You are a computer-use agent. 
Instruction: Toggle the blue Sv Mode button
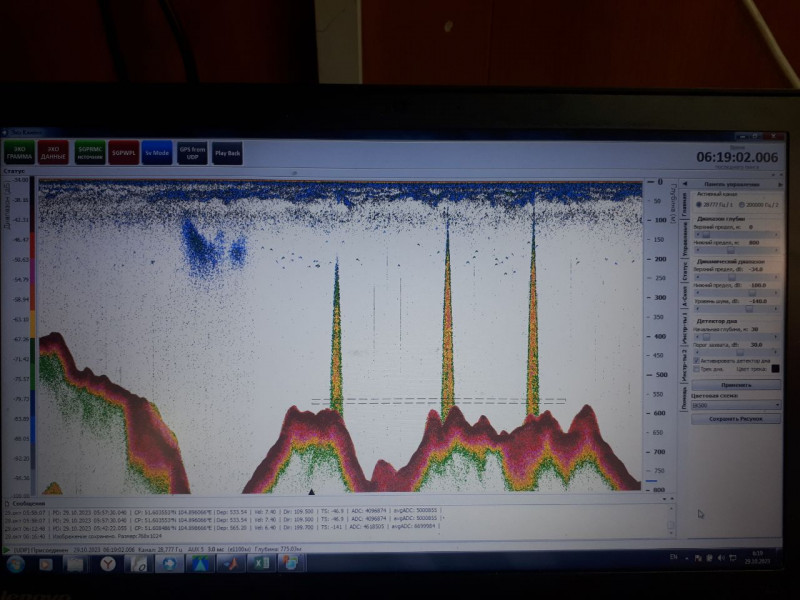tap(155, 153)
